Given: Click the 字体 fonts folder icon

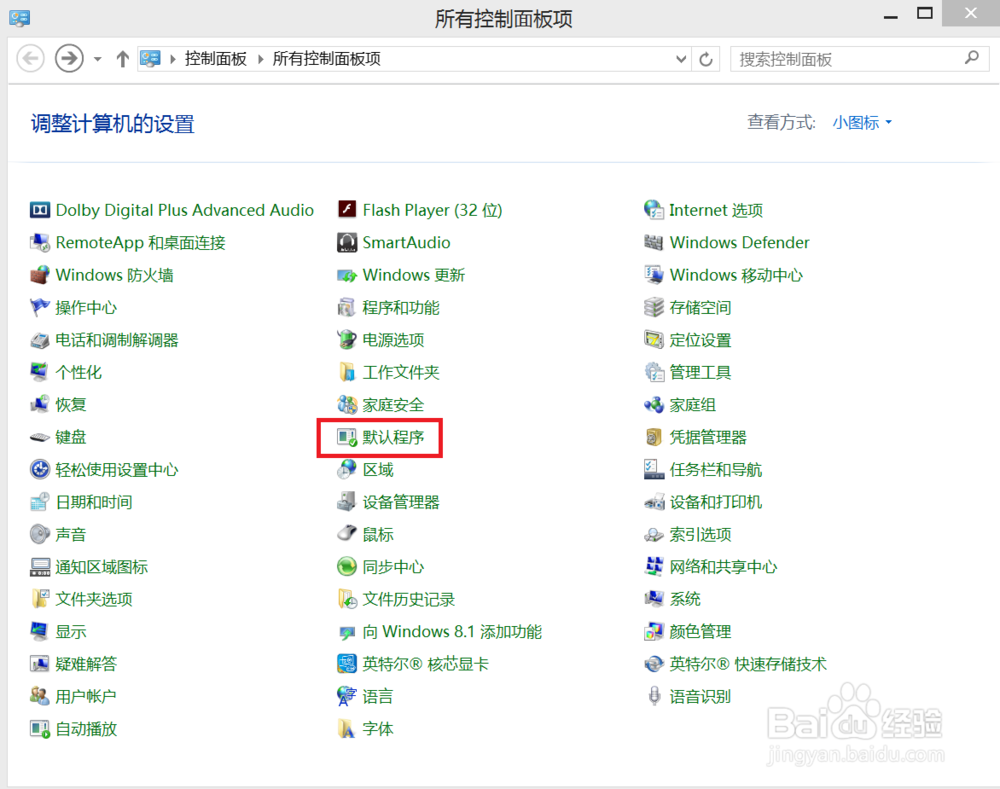Looking at the screenshot, I should tap(346, 729).
